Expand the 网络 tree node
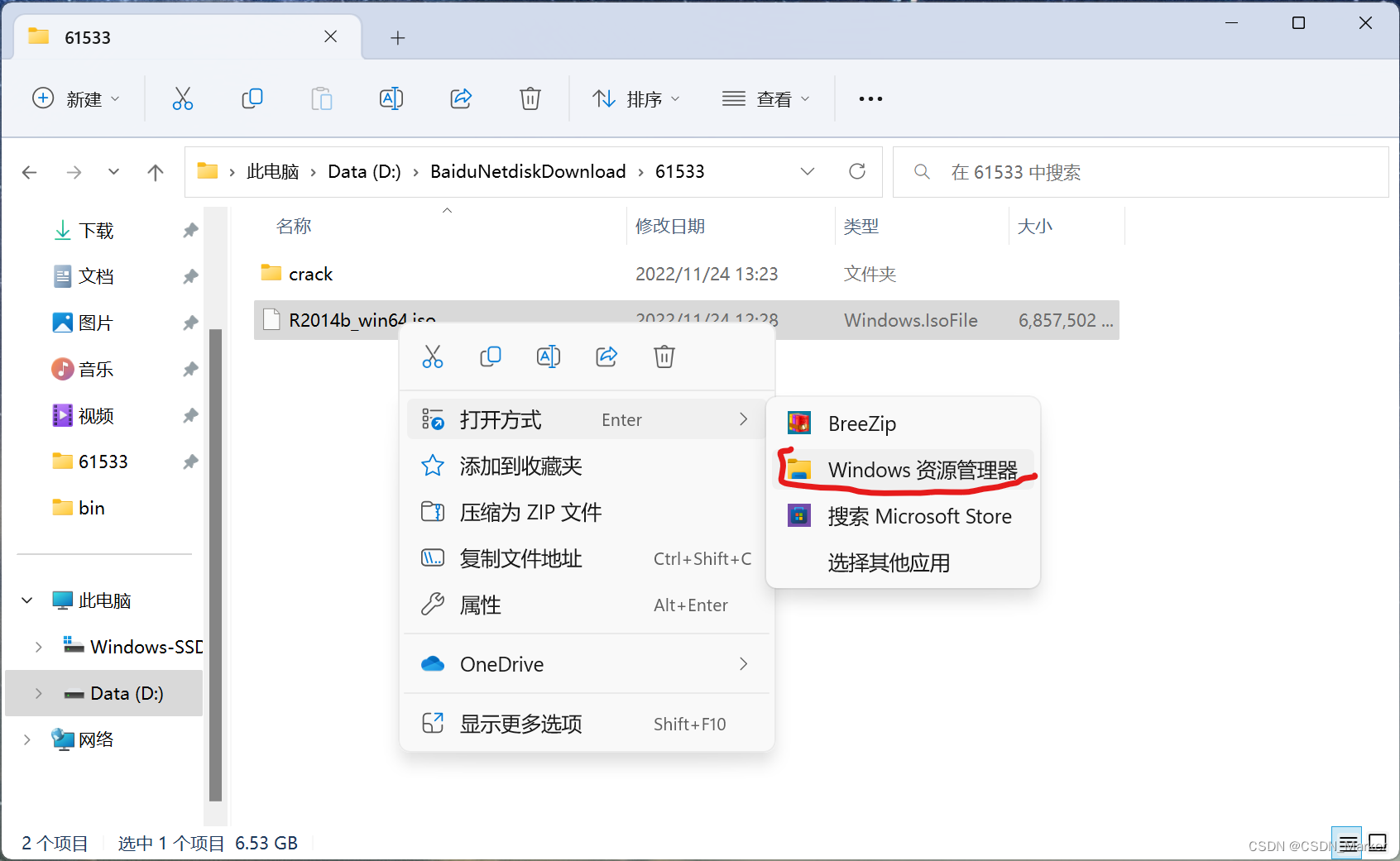 tap(27, 739)
